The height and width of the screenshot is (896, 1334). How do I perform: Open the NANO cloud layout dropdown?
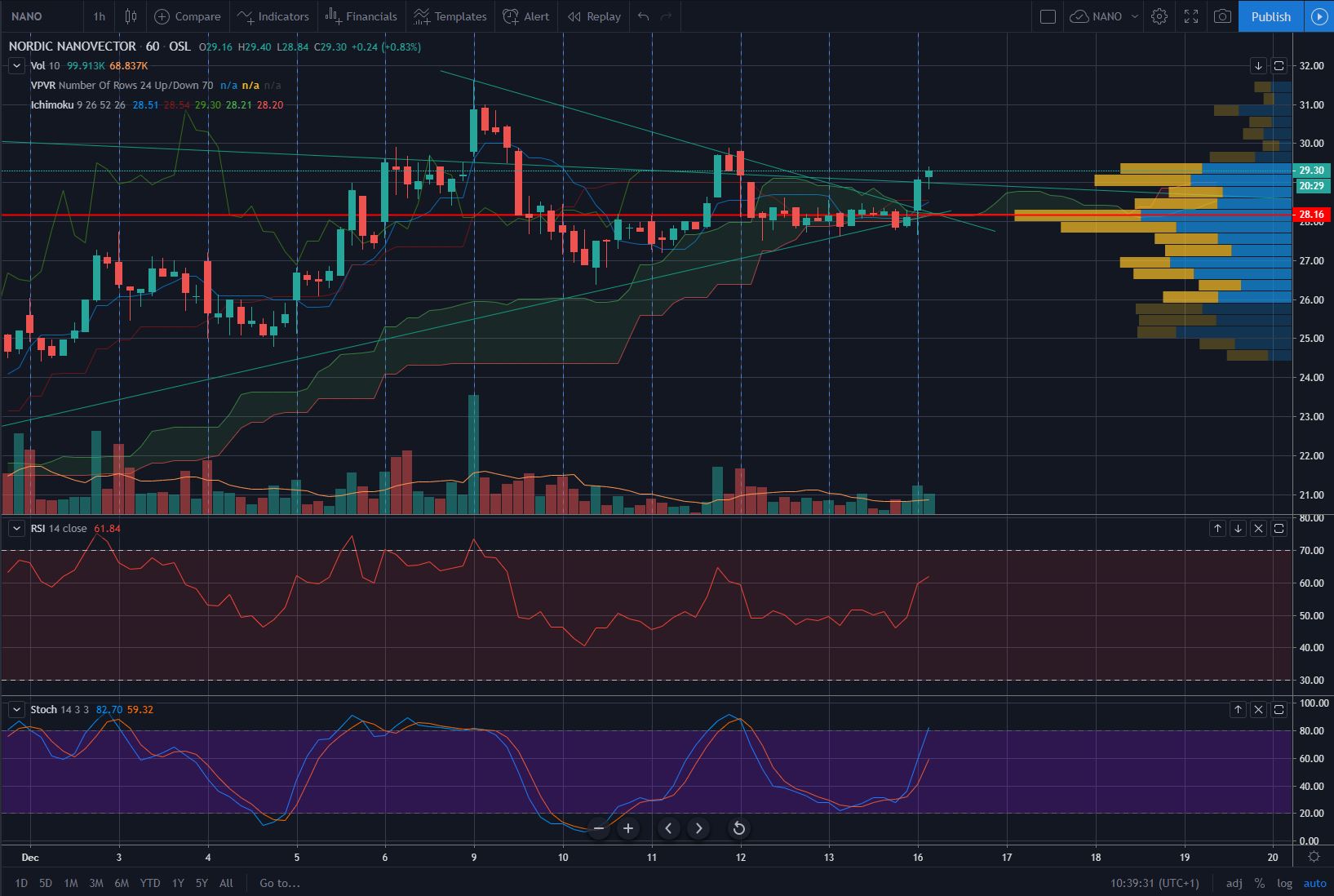click(x=1104, y=16)
